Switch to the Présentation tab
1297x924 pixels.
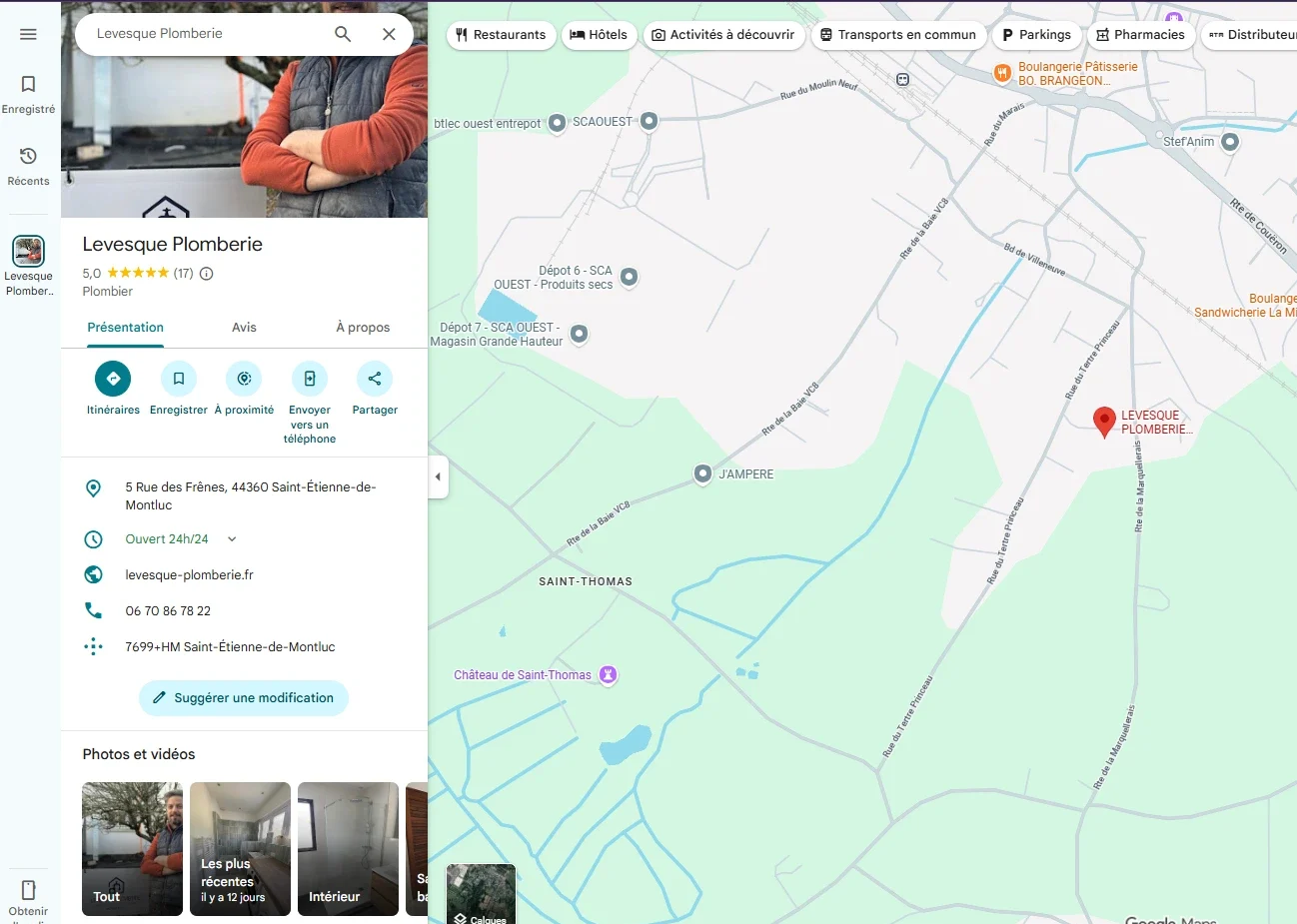(125, 328)
